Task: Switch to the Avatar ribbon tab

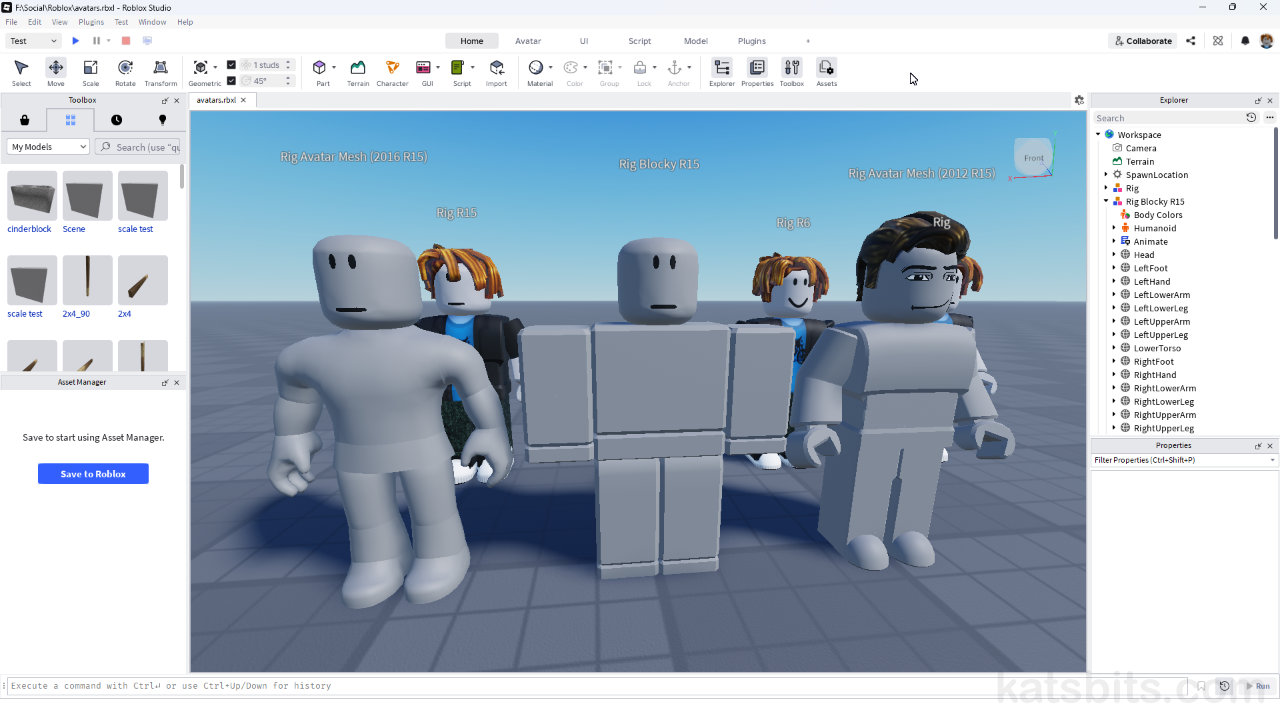Action: [x=528, y=41]
